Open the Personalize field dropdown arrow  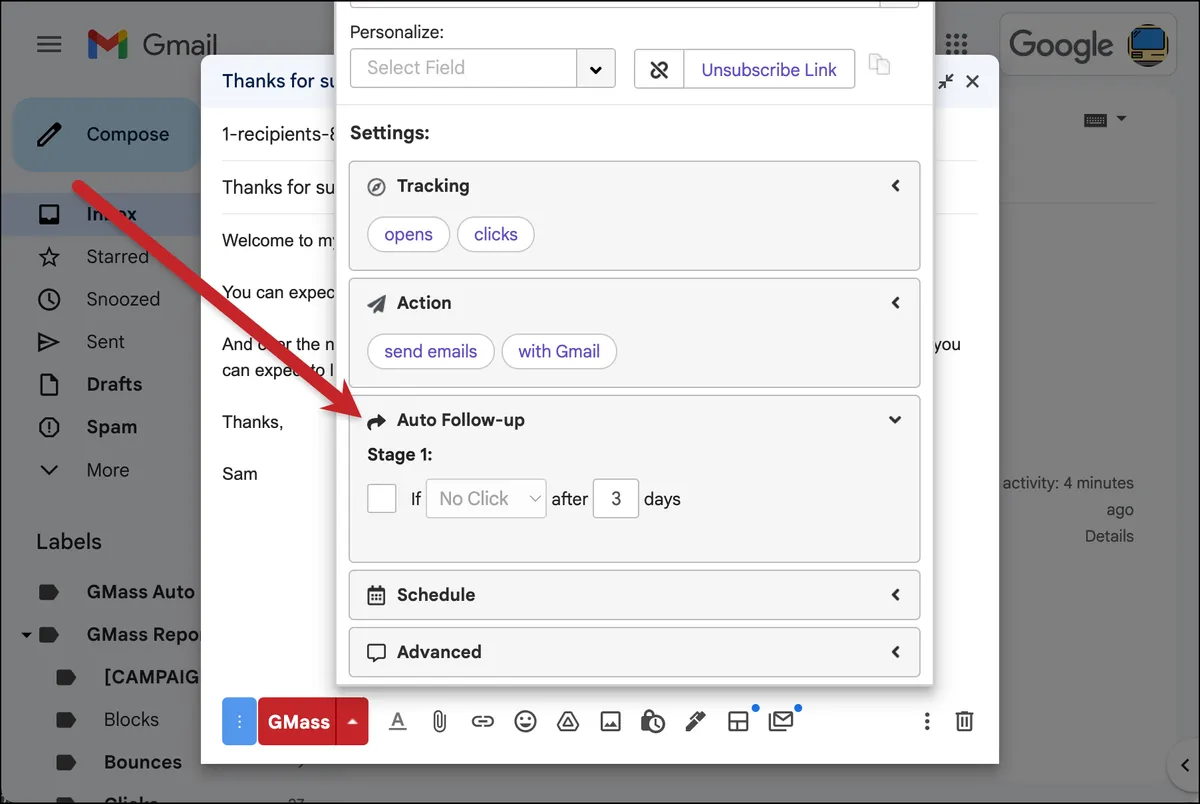[x=596, y=69]
